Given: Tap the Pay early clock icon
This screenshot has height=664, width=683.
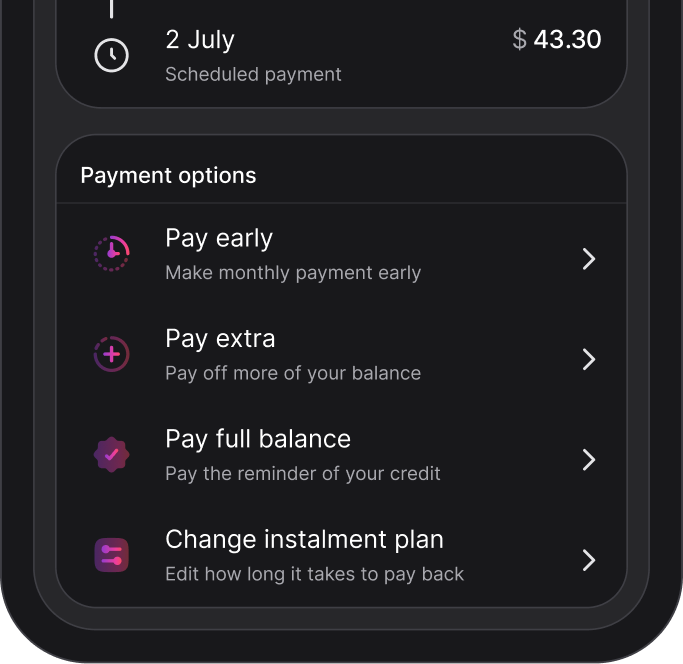Looking at the screenshot, I should click(x=111, y=254).
